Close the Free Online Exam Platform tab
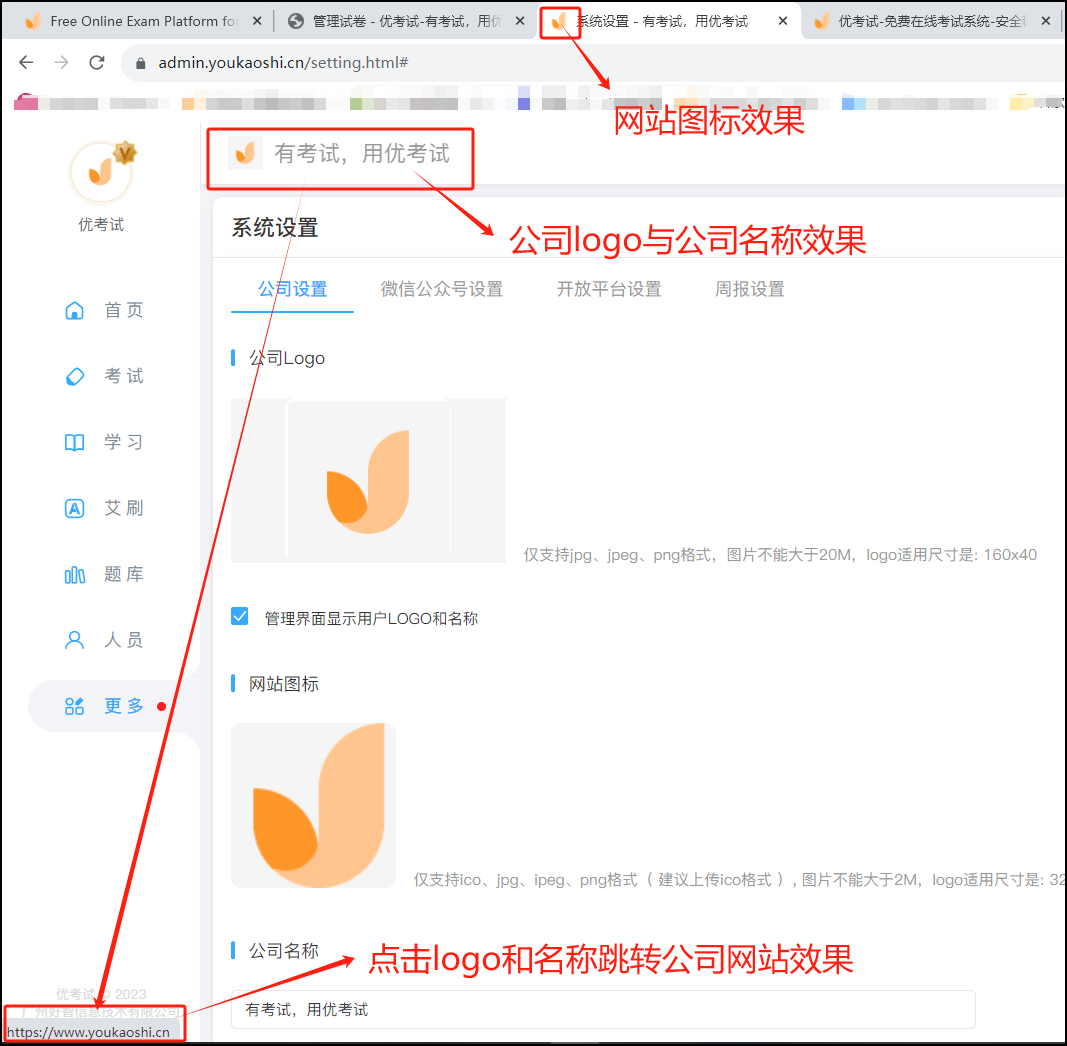The height and width of the screenshot is (1046, 1067). pyautogui.click(x=257, y=21)
